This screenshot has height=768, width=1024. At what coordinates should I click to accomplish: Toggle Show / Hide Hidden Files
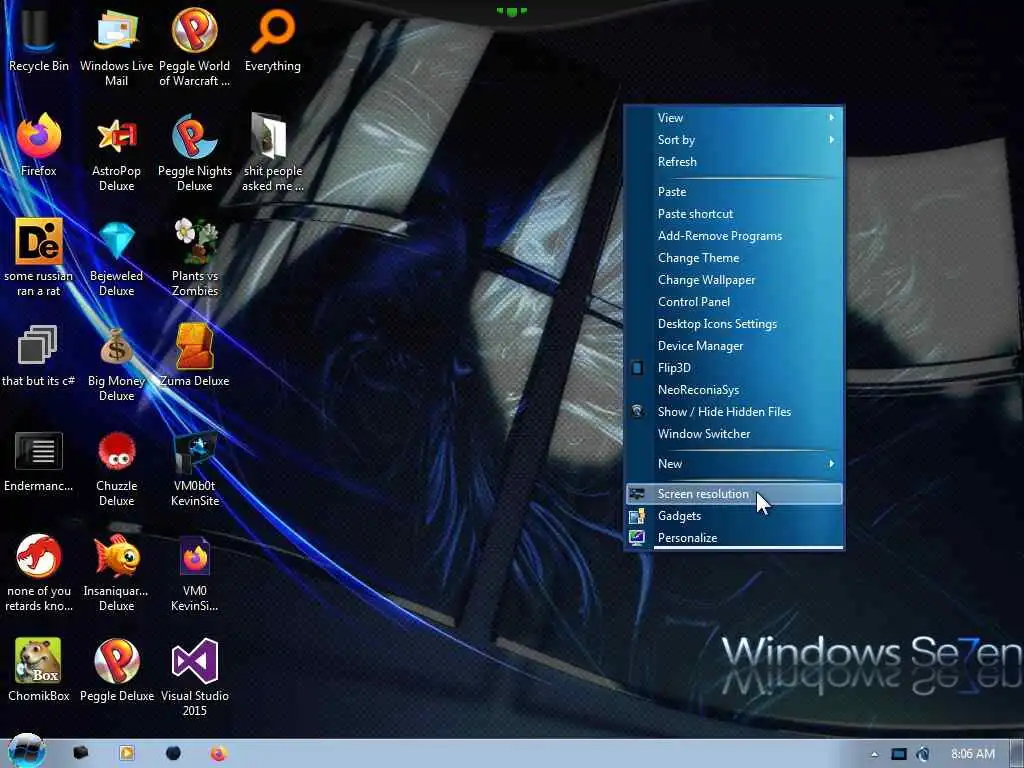[734, 412]
